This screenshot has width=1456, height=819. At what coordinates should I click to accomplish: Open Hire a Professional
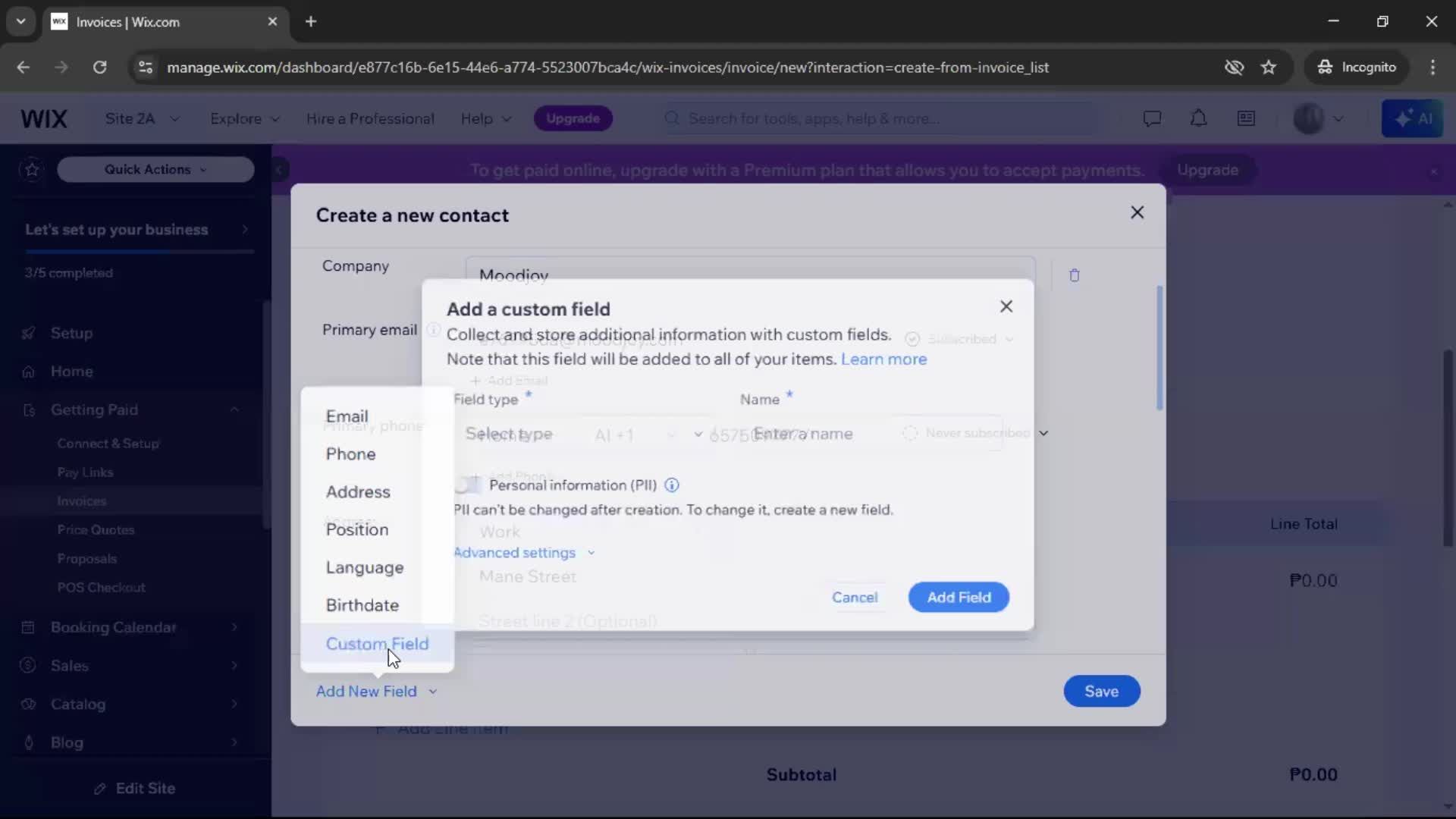(x=370, y=119)
